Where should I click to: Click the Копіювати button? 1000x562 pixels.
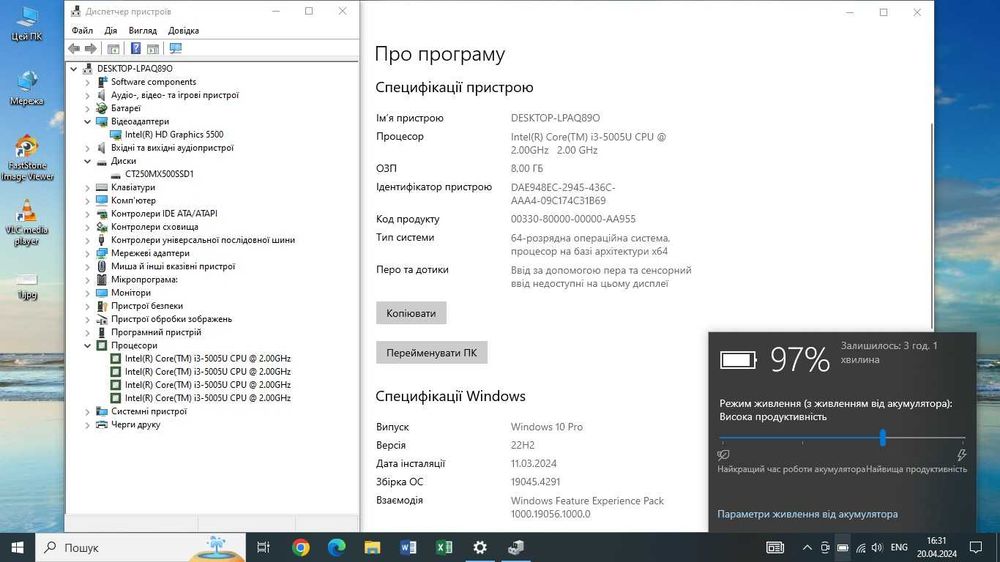click(x=411, y=313)
